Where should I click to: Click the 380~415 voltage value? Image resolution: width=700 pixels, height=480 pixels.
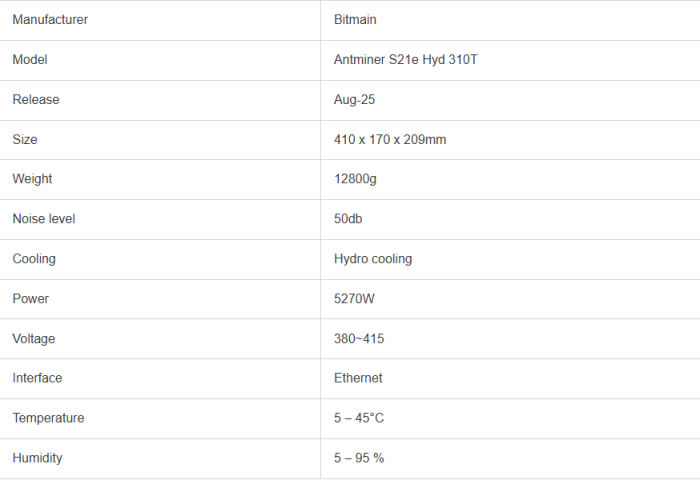pyautogui.click(x=359, y=339)
